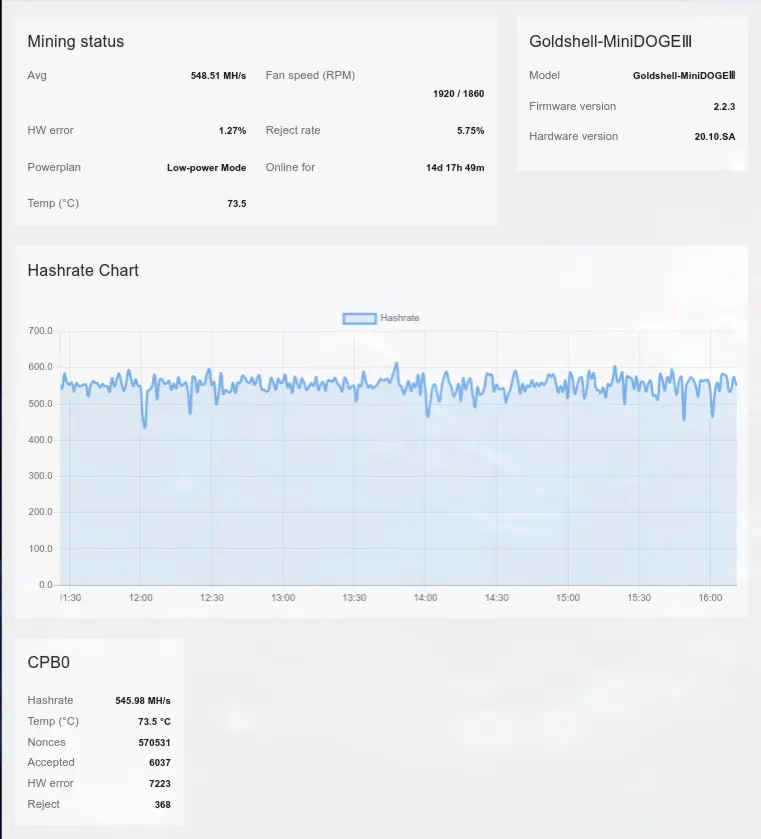Click CPB0 HW error value 7223
The height and width of the screenshot is (839, 761).
(159, 783)
